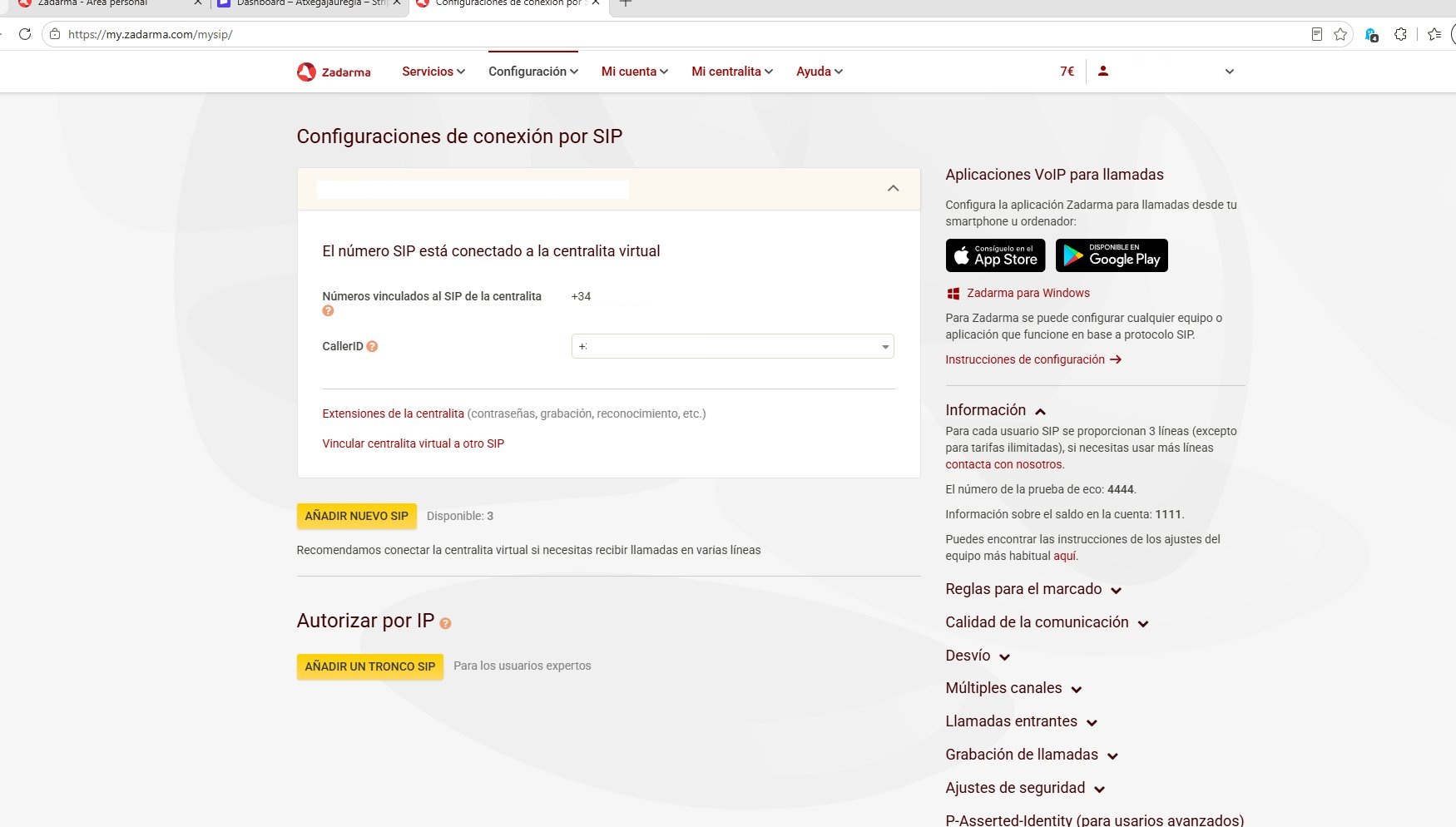Click help icon beside Autorizar por IP
The height and width of the screenshot is (827, 1456).
click(445, 623)
